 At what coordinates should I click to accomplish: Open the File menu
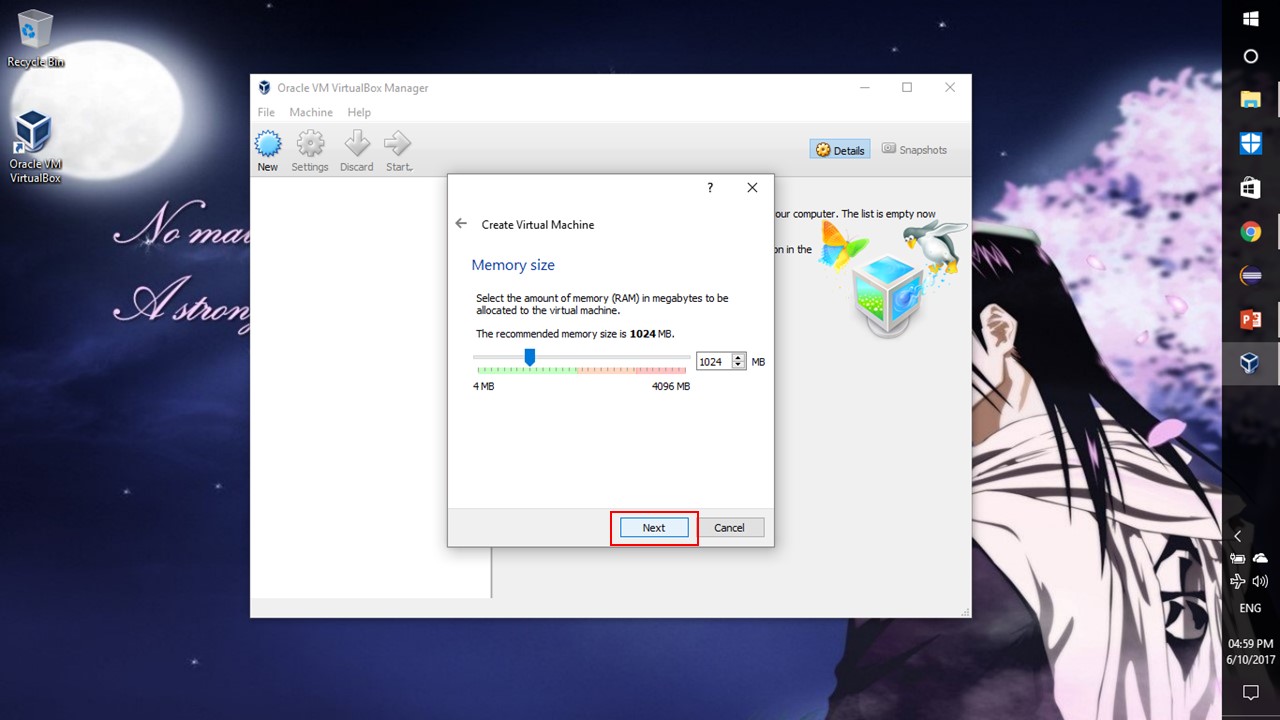tap(266, 112)
